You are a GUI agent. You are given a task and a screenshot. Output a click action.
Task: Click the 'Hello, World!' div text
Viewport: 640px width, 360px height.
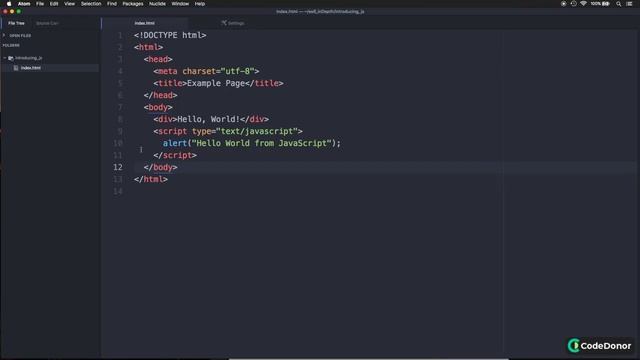click(x=208, y=119)
